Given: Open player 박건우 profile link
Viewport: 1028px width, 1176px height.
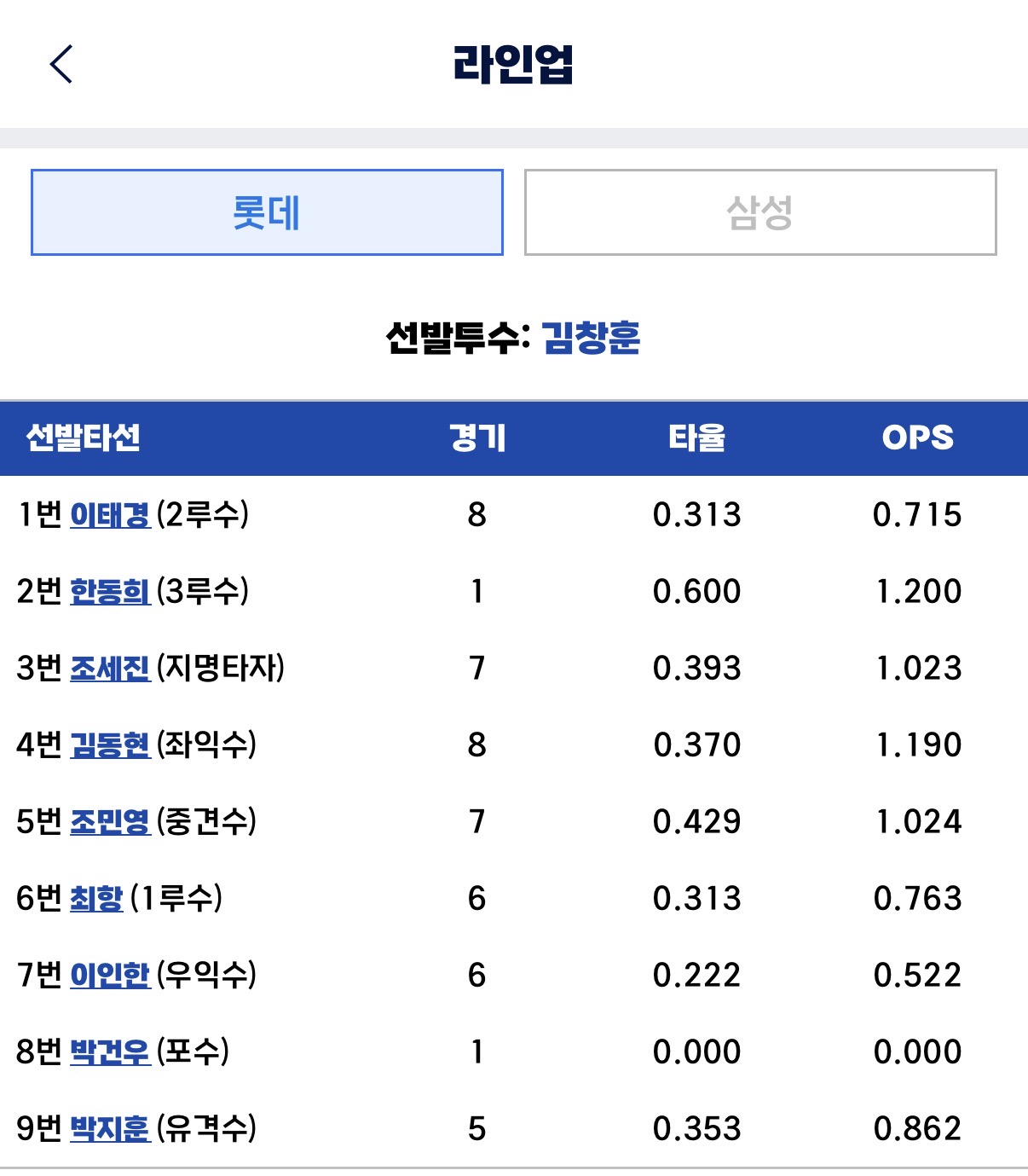Looking at the screenshot, I should [x=110, y=1052].
